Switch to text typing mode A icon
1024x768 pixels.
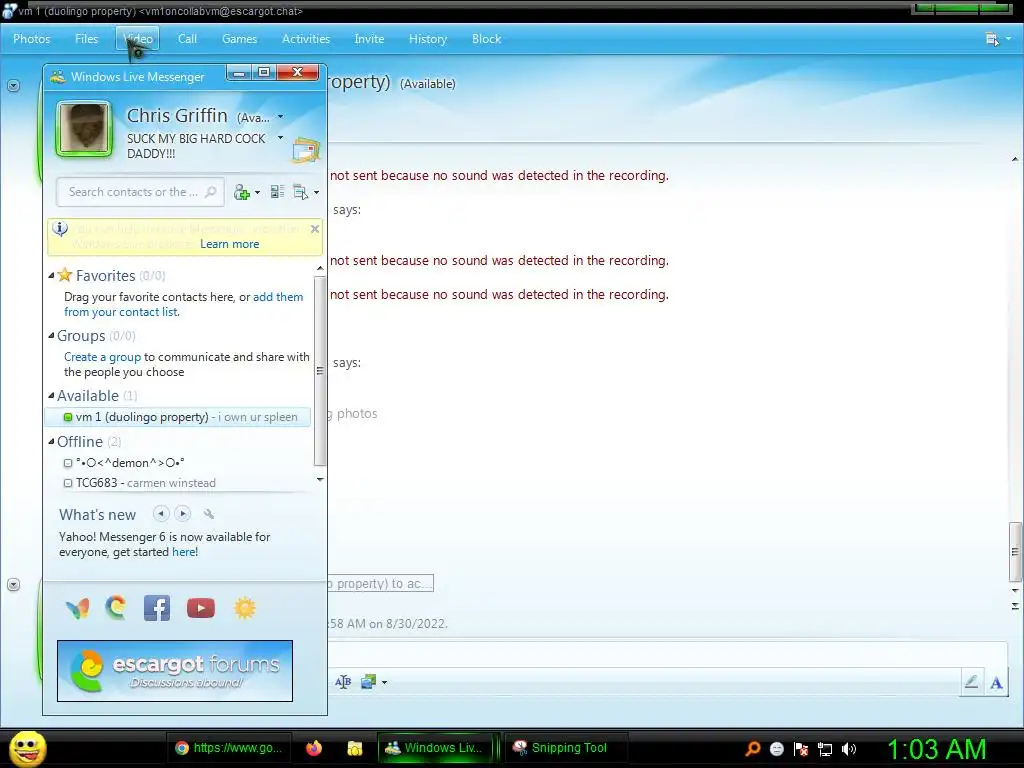[x=996, y=682]
